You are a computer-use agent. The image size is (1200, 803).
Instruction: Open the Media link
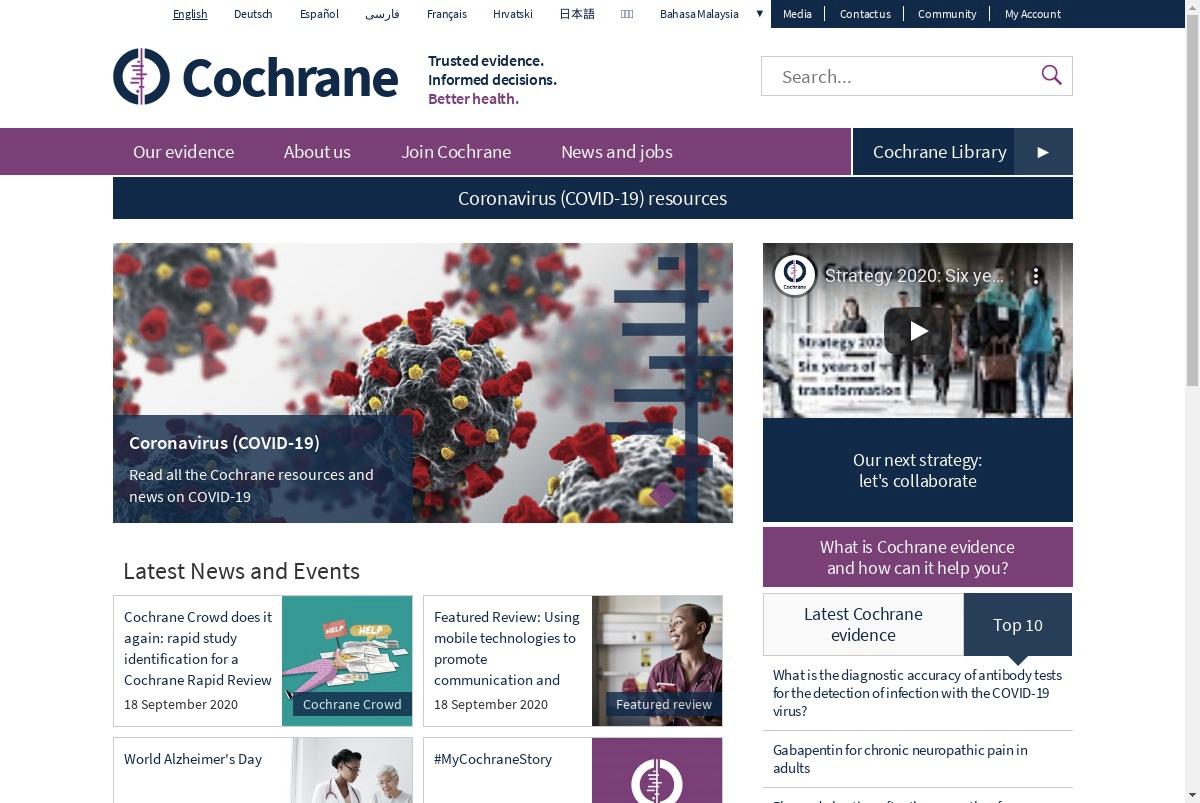click(x=797, y=14)
